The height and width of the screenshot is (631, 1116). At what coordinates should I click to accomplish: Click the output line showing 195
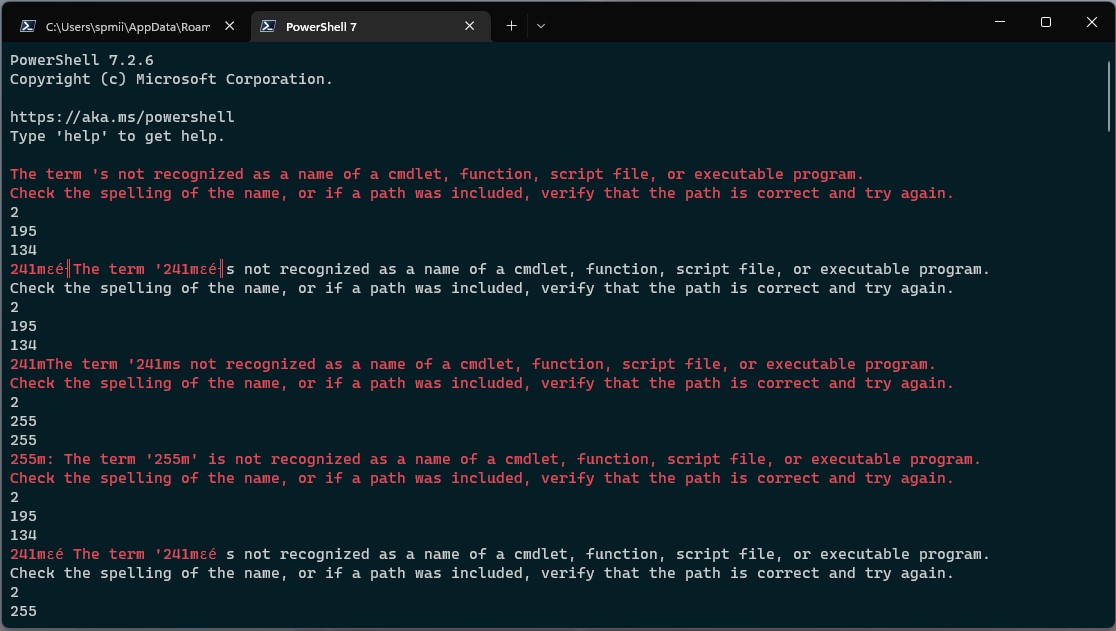click(21, 230)
